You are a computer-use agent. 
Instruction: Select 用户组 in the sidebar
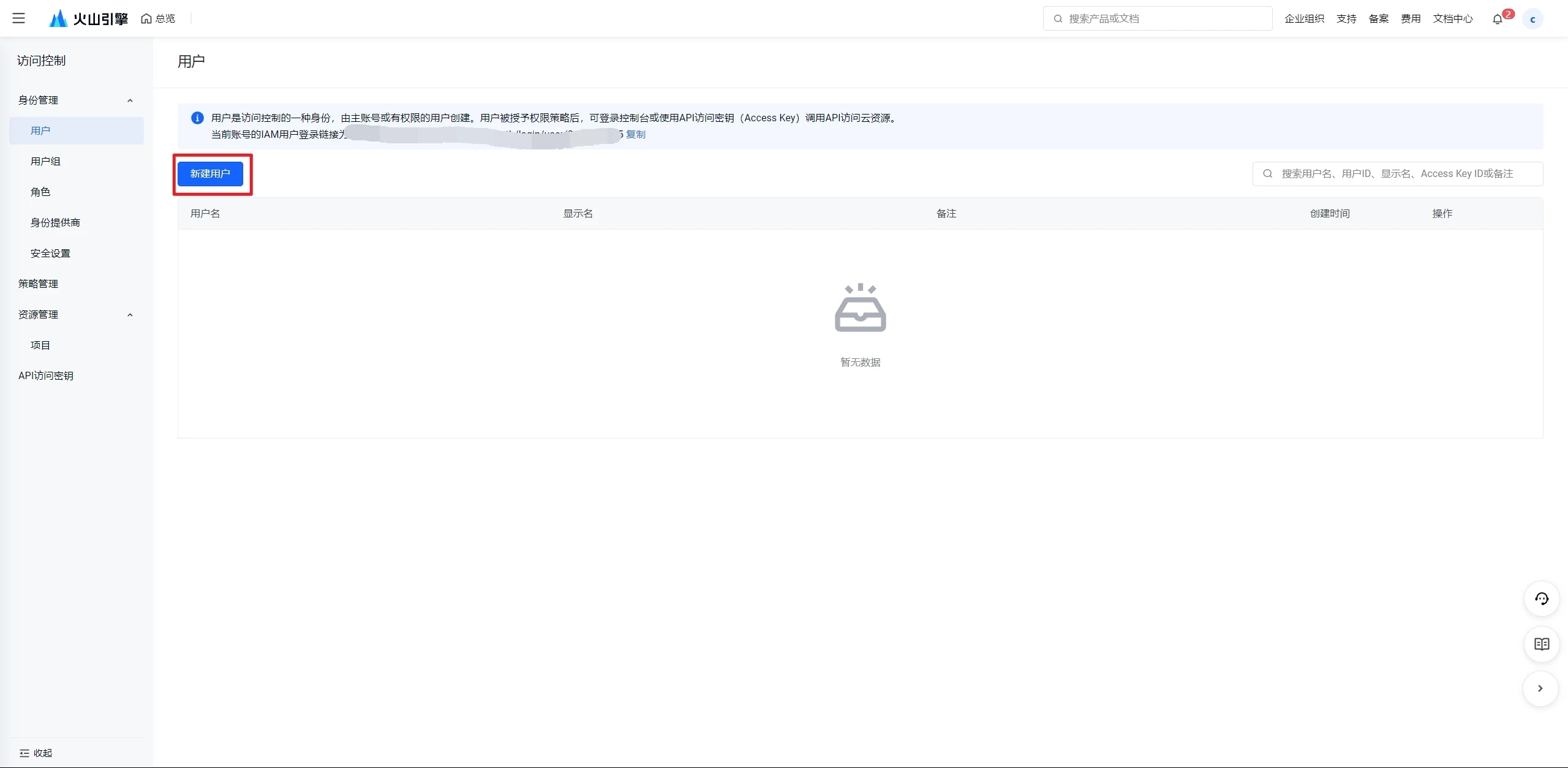[x=45, y=160]
